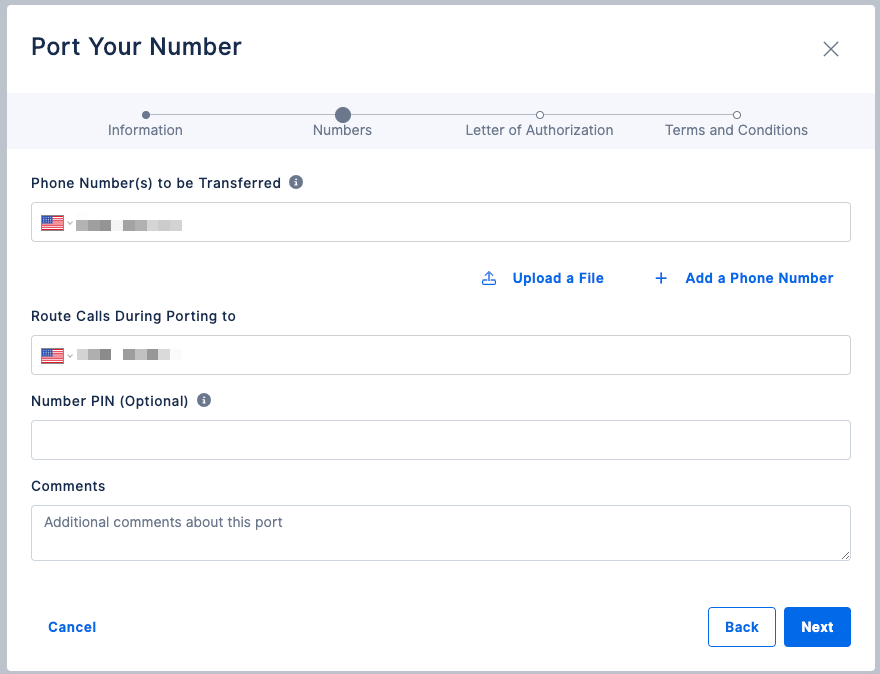Click the Letter of Authorization step circle
Viewport: 880px width, 674px height.
pos(540,115)
